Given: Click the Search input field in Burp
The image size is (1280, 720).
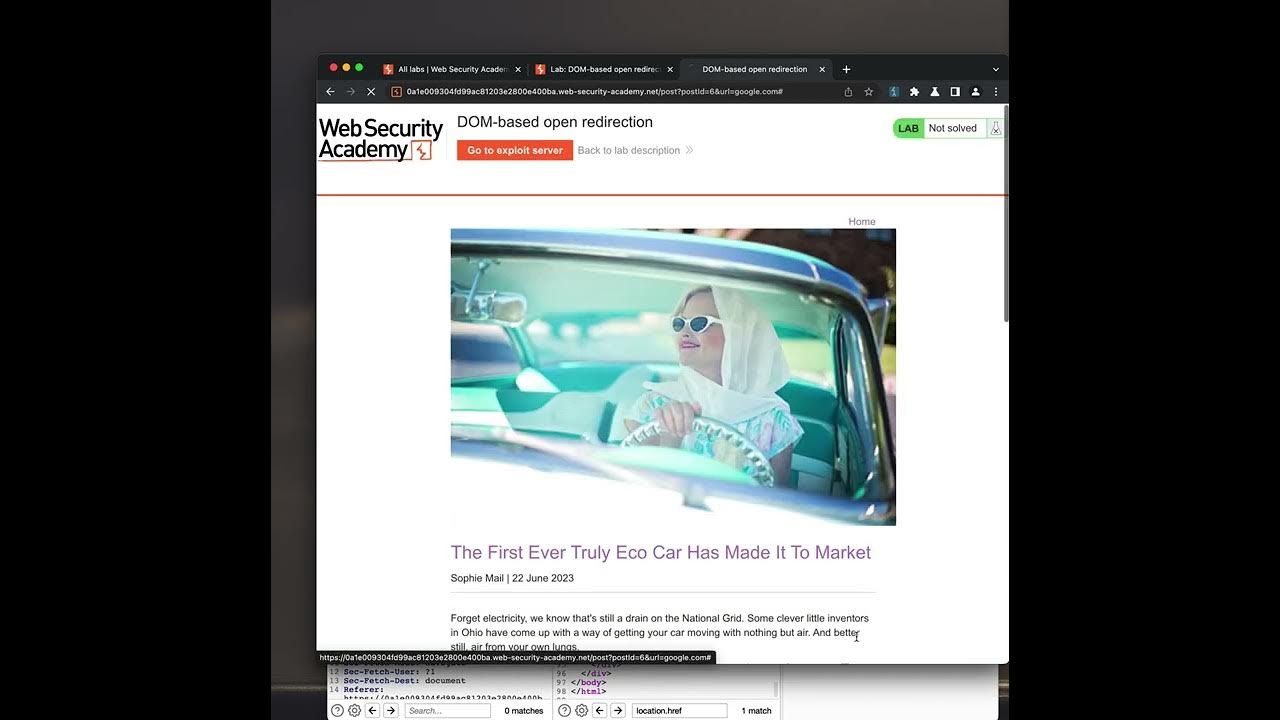Looking at the screenshot, I should (447, 710).
